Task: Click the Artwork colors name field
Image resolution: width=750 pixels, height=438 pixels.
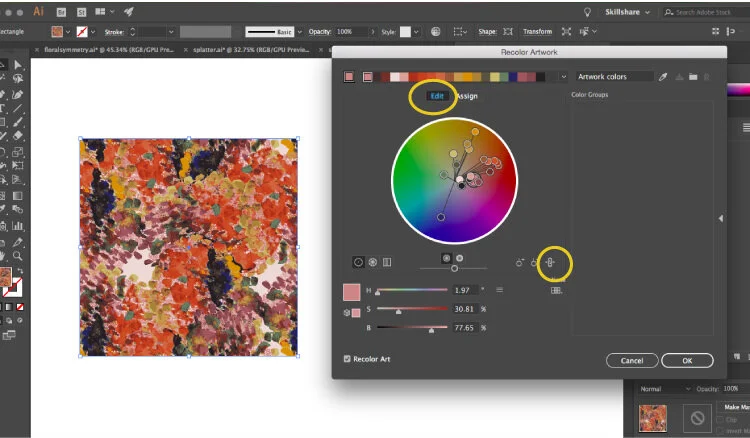Action: click(x=614, y=77)
